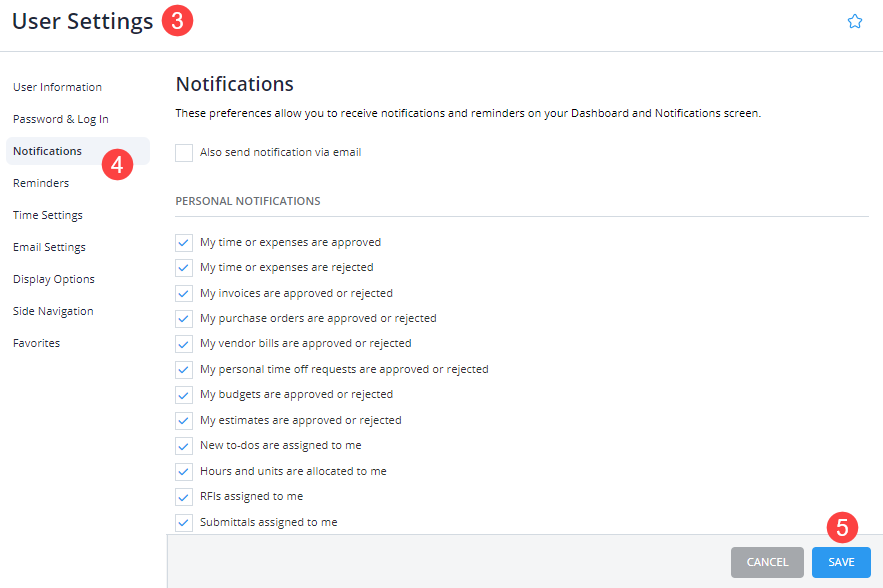This screenshot has height=588, width=883.
Task: Click the favorite star icon for User Settings
Action: point(854,20)
